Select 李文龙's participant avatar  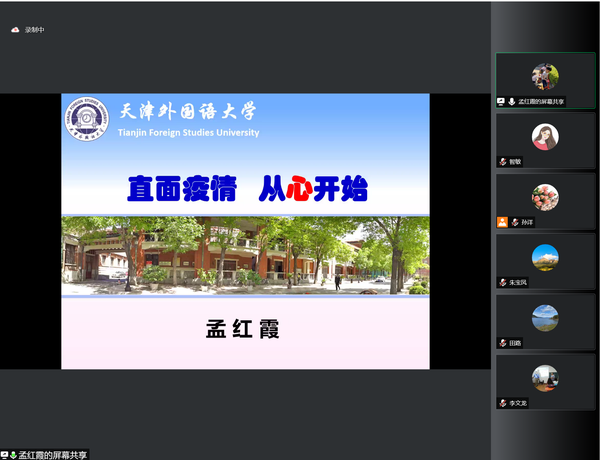coord(545,377)
